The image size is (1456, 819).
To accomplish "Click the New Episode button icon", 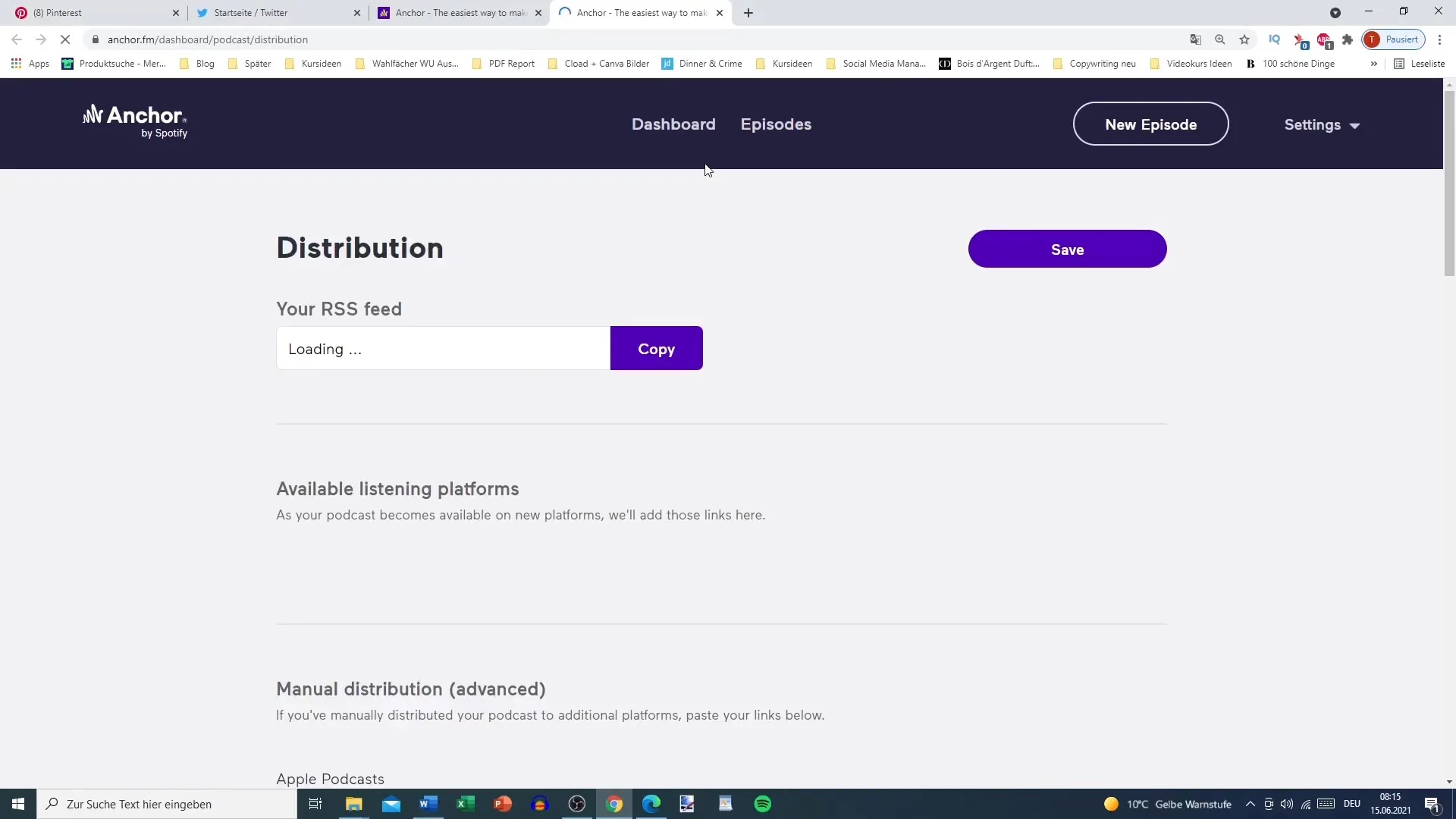I will [x=1151, y=124].
